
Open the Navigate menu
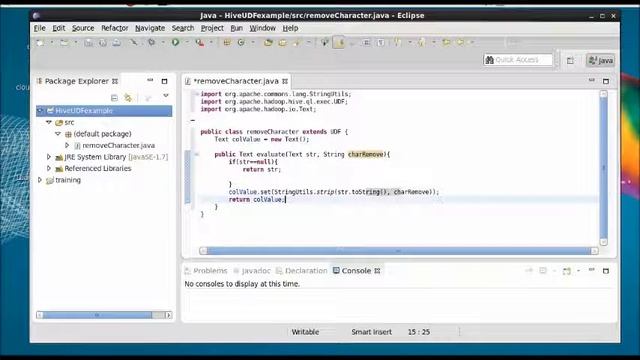(150, 28)
